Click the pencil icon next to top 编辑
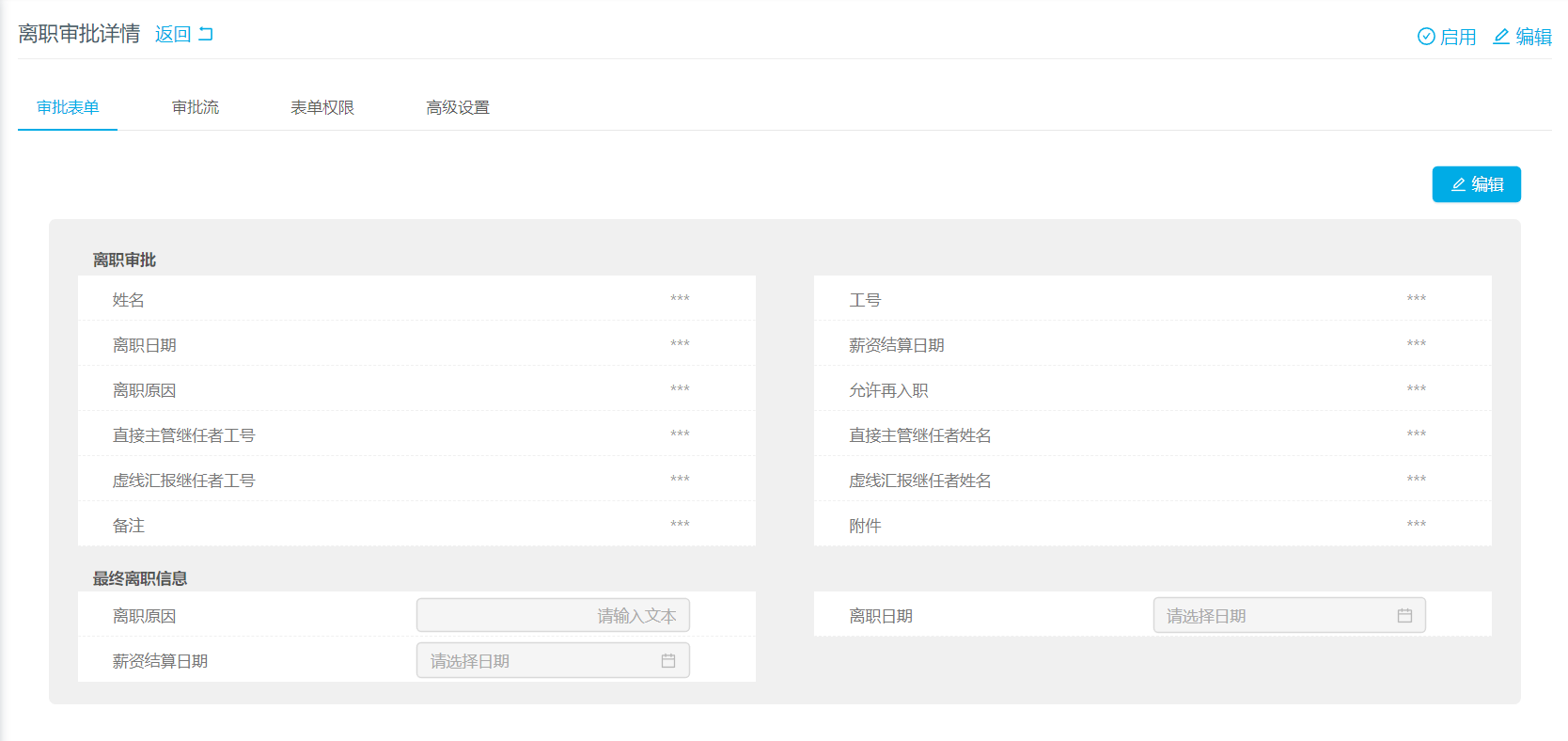 click(1501, 37)
